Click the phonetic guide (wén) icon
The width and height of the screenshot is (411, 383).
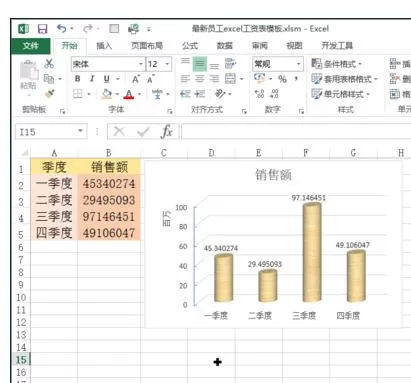(x=157, y=94)
